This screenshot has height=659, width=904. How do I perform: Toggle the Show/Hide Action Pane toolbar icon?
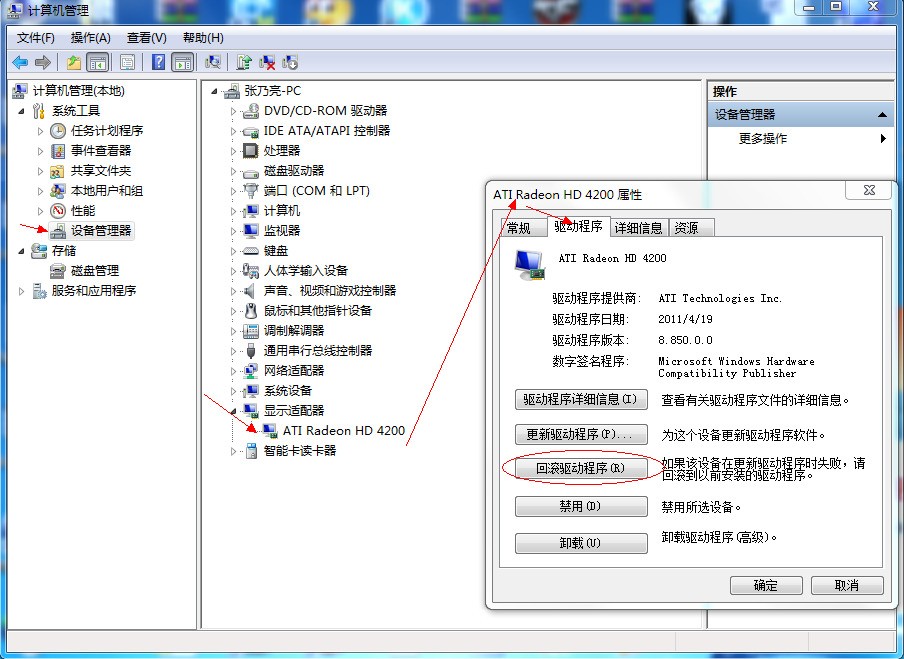click(x=183, y=62)
